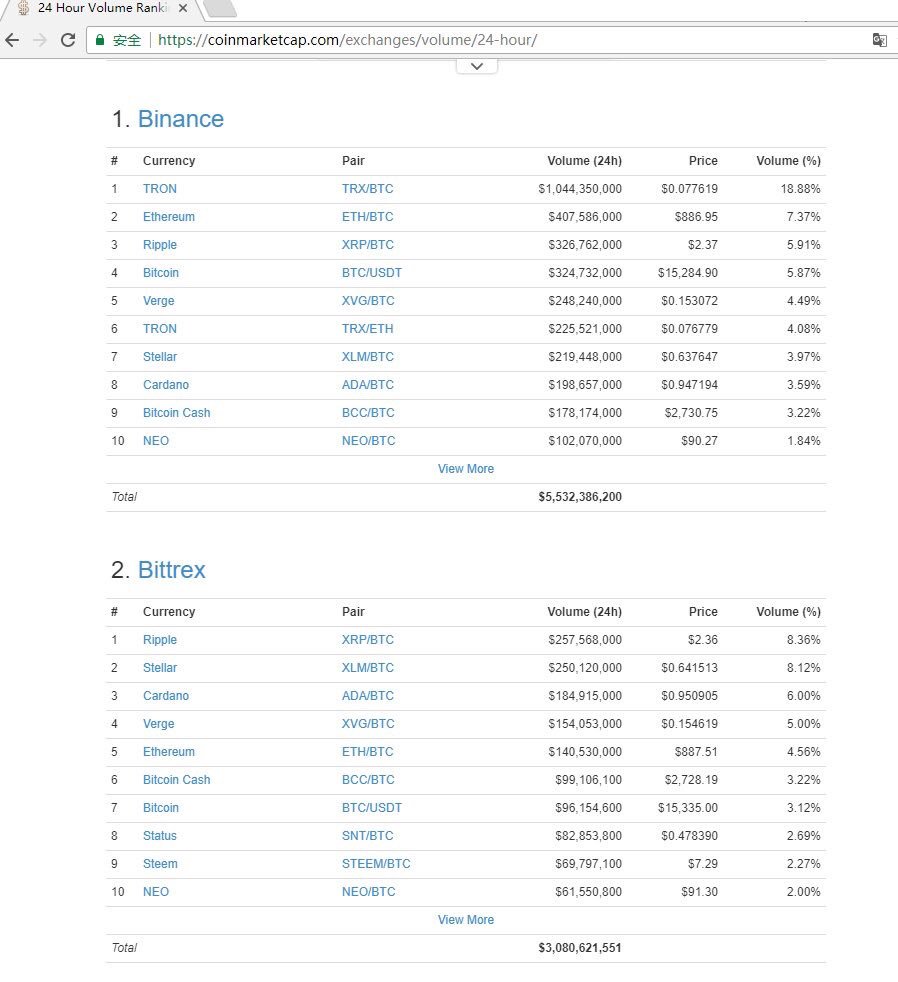Click View More under Binance table
The width and height of the screenshot is (898, 982).
466,469
